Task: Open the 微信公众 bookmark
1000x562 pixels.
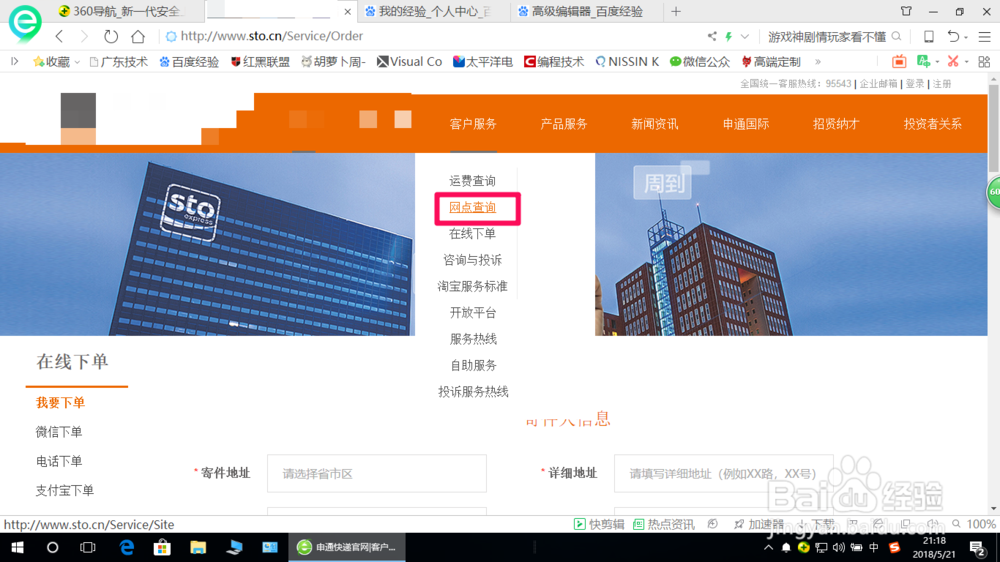Action: pyautogui.click(x=700, y=62)
